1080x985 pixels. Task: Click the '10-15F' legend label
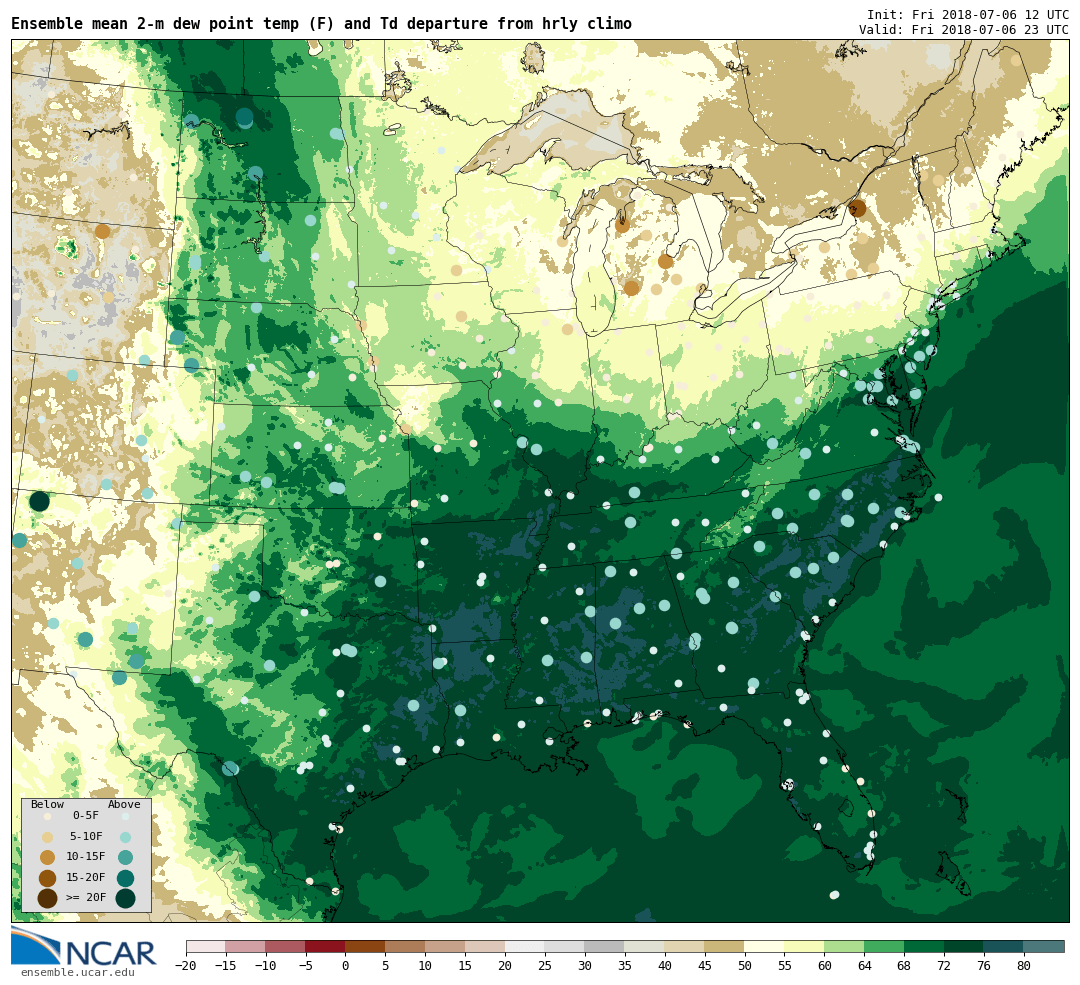86,857
